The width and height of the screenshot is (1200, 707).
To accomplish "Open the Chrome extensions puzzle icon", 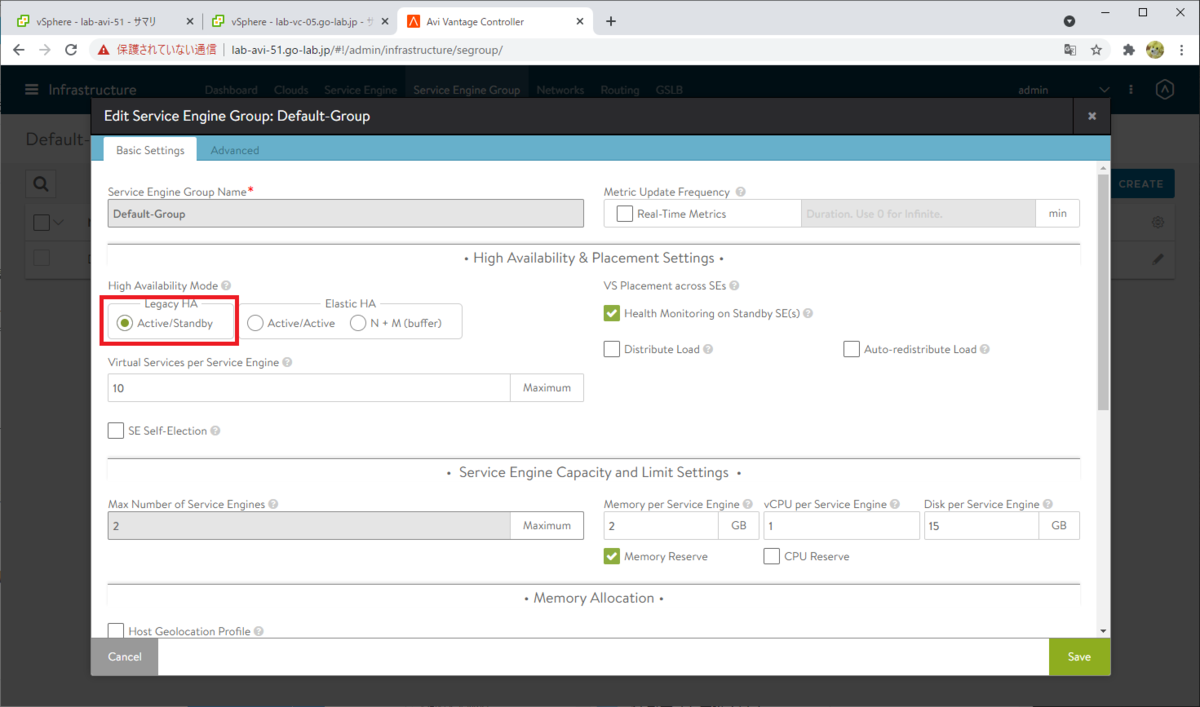I will point(1129,49).
